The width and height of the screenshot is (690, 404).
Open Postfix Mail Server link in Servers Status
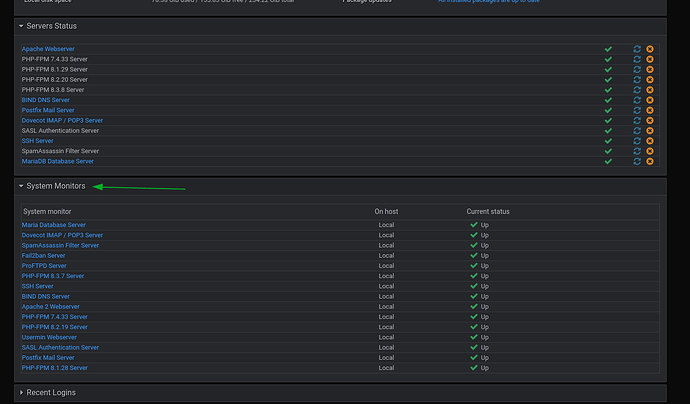(x=48, y=110)
